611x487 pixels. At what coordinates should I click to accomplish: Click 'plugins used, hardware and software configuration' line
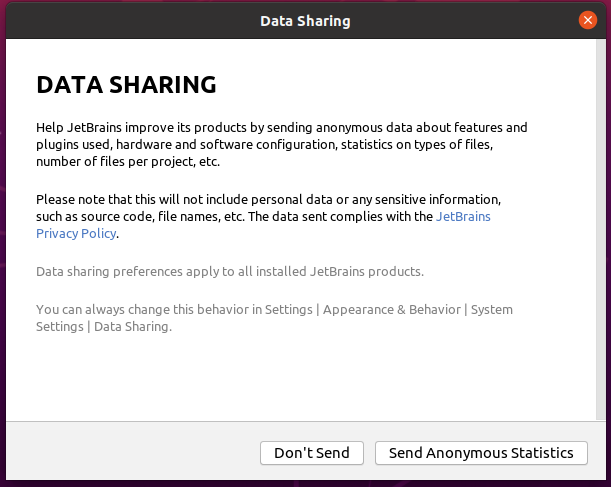(x=264, y=145)
